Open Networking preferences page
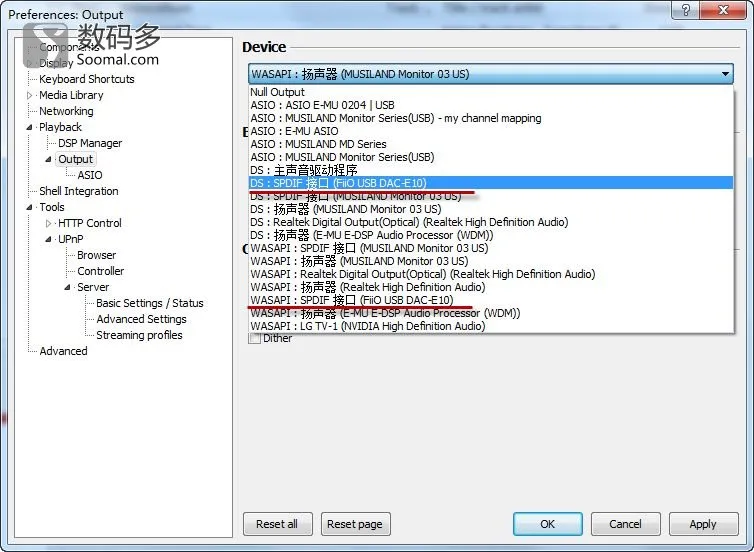Viewport: 754px width, 552px height. click(66, 111)
